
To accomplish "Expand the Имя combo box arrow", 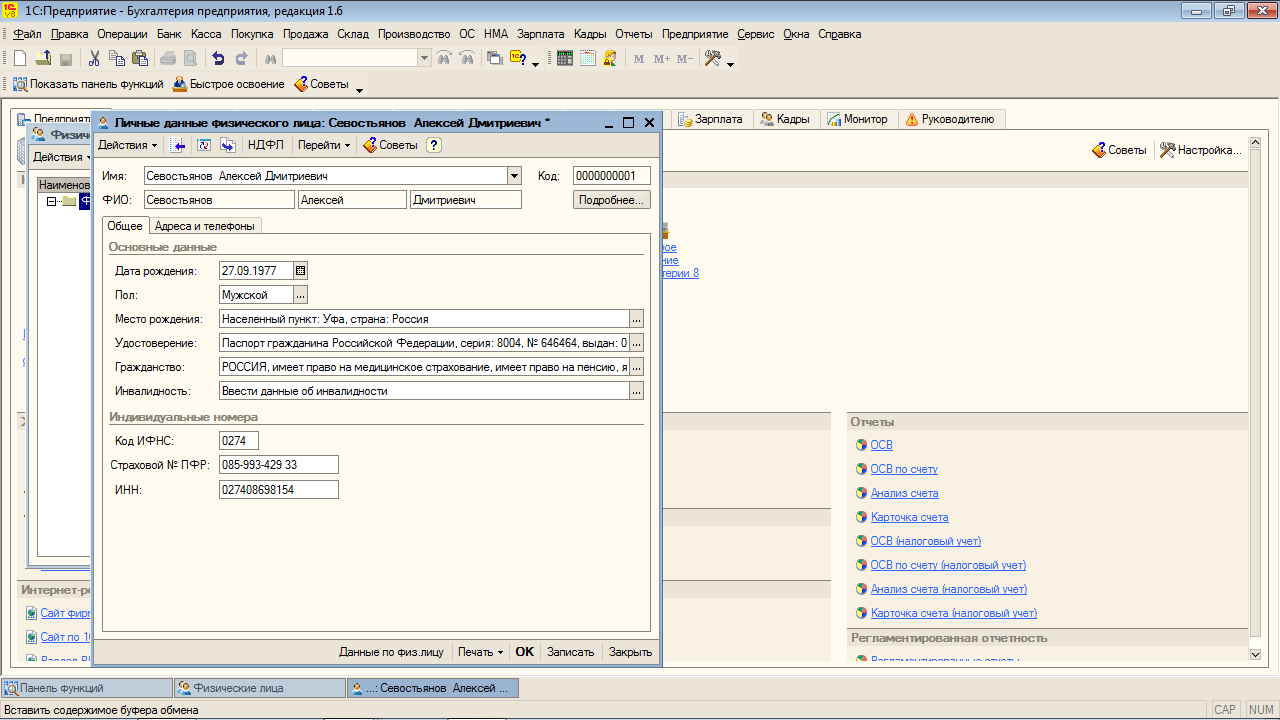I will pyautogui.click(x=514, y=176).
